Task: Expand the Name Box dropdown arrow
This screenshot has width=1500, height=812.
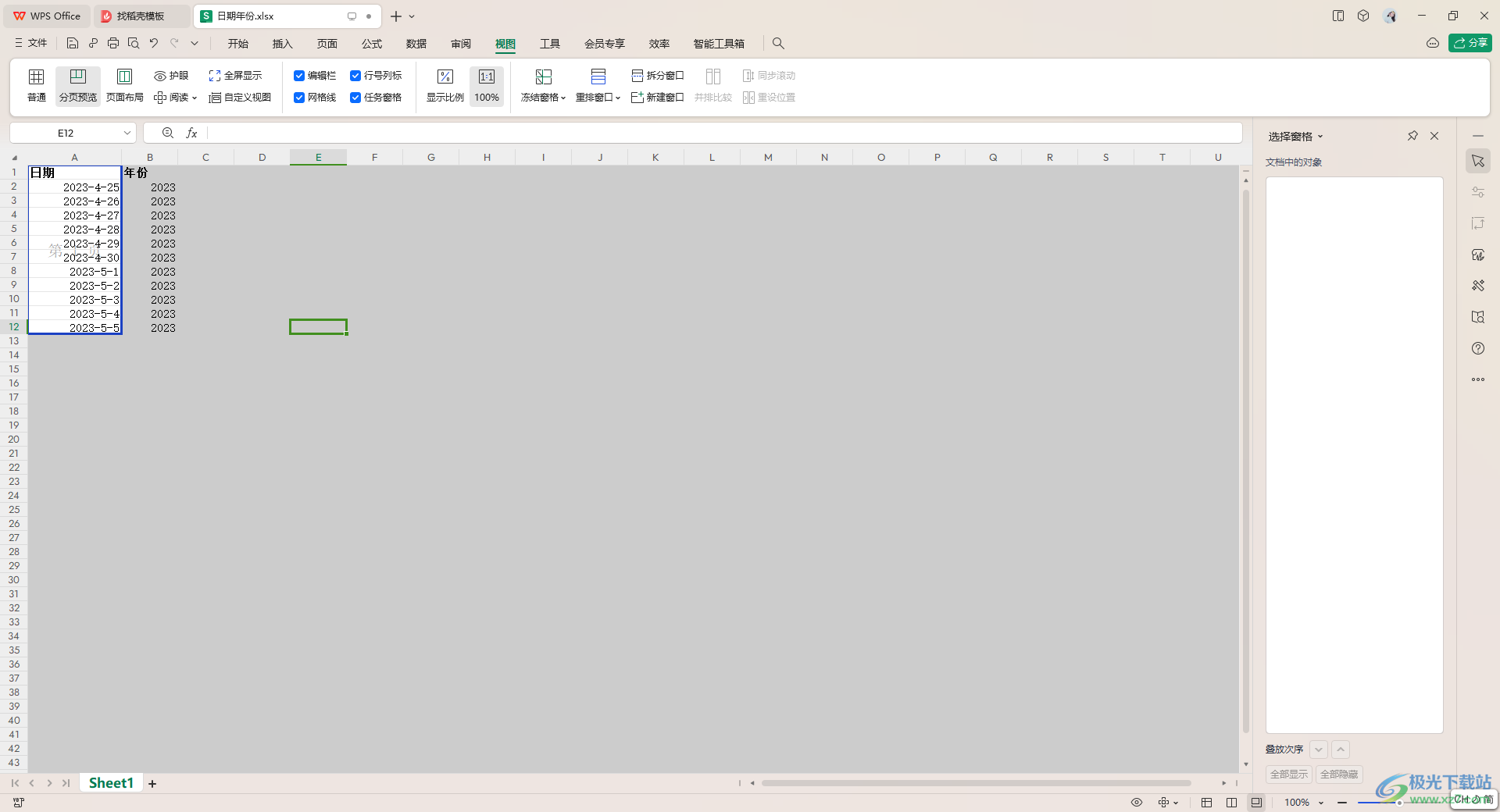Action: coord(127,134)
